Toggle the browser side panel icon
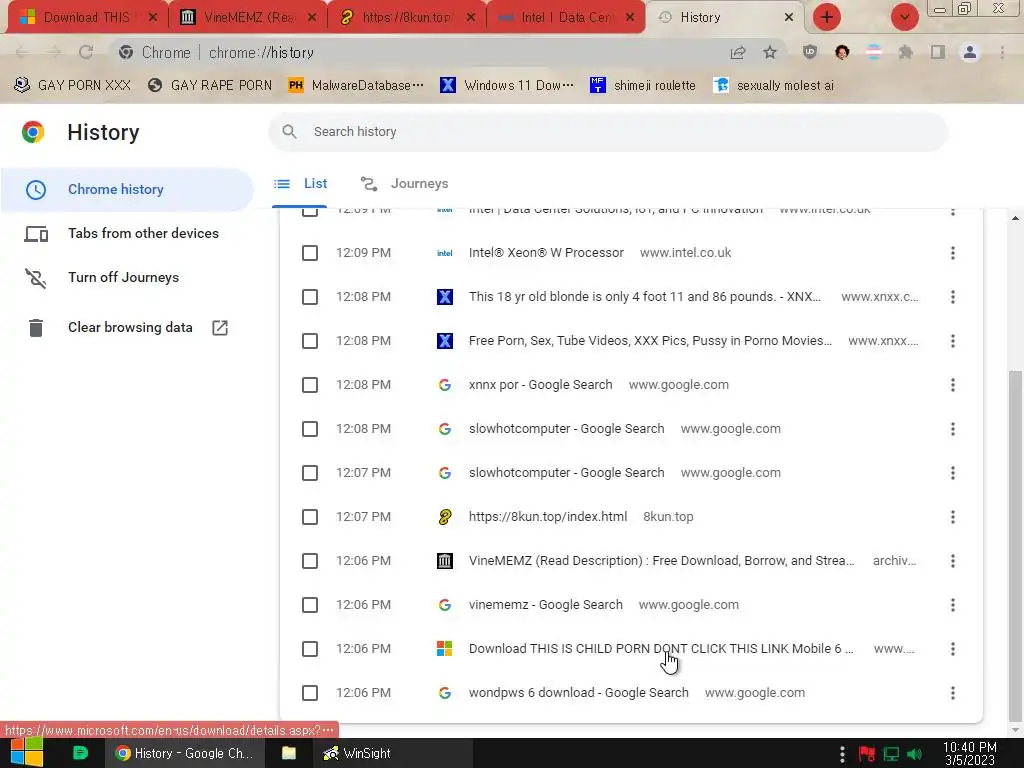 click(x=938, y=52)
